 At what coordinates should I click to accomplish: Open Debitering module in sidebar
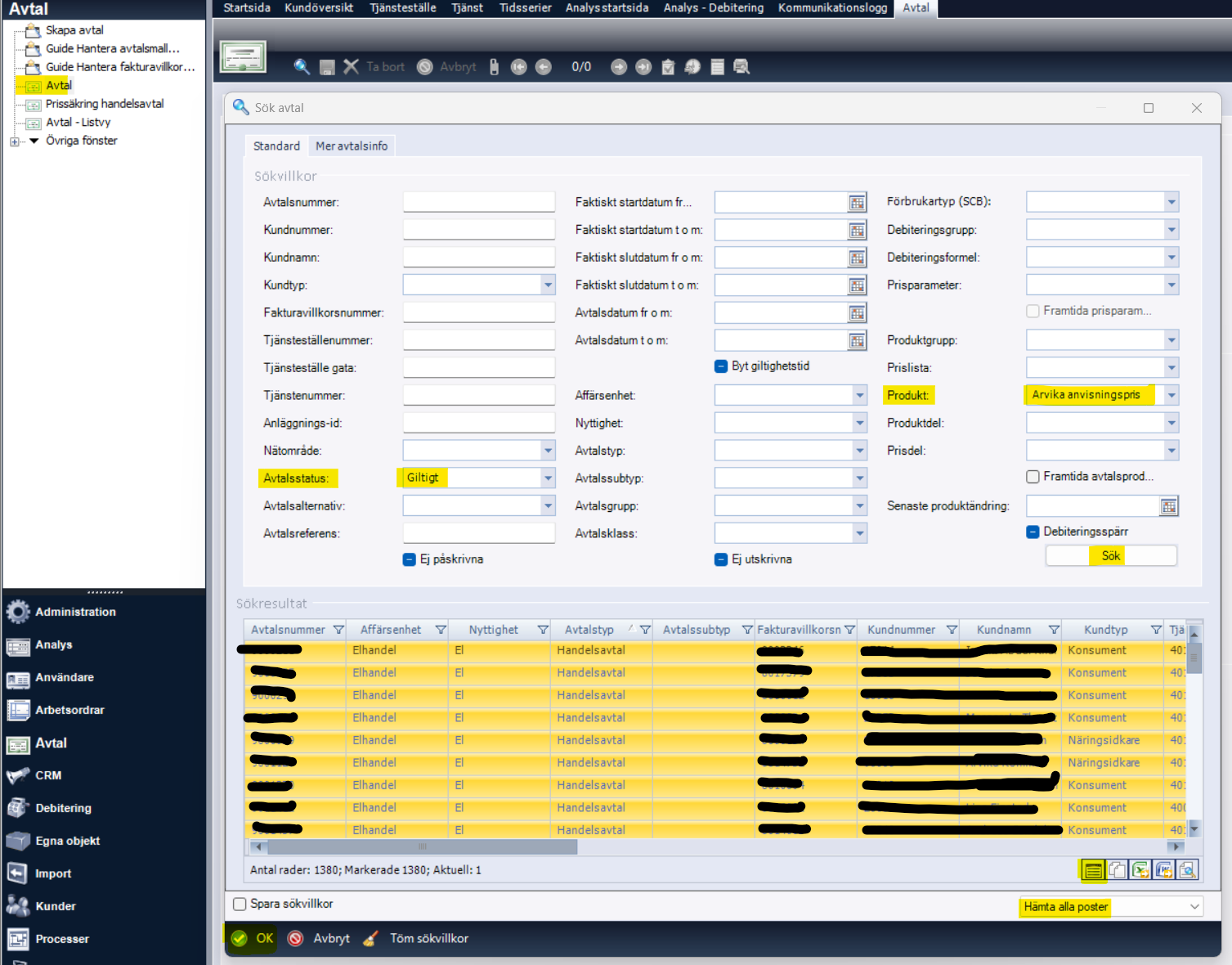63,808
